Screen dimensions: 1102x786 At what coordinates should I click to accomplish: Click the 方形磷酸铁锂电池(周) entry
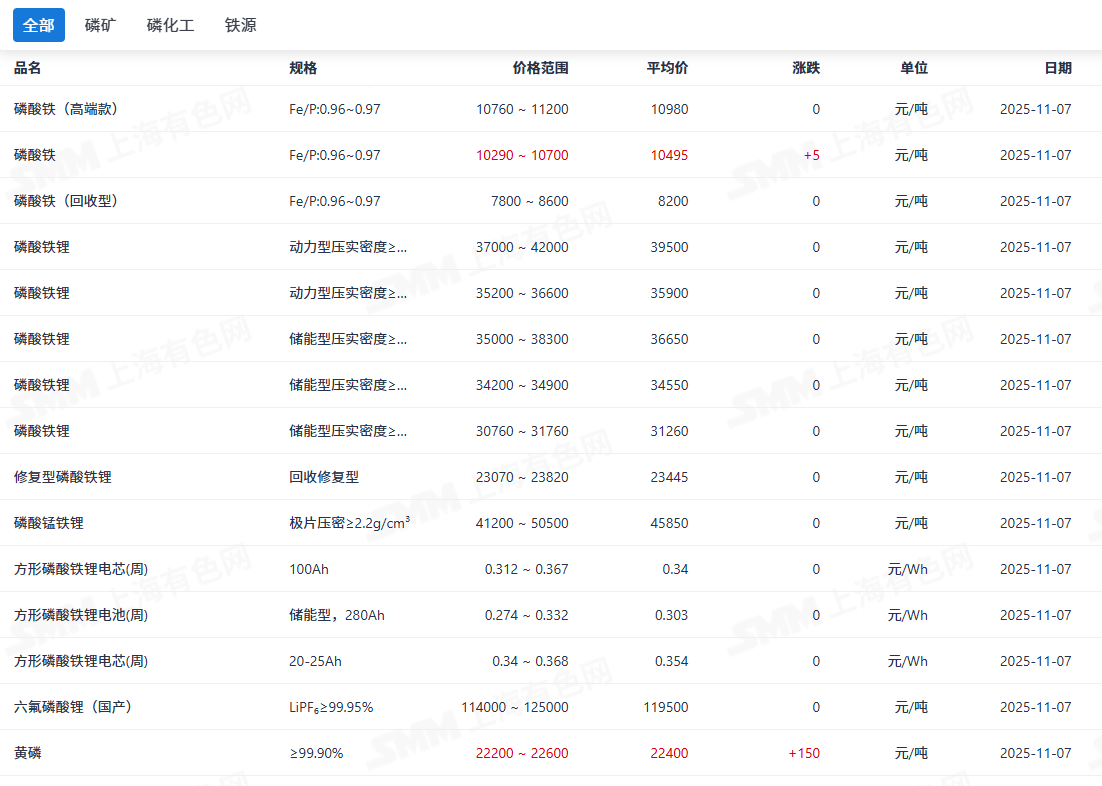coord(81,615)
